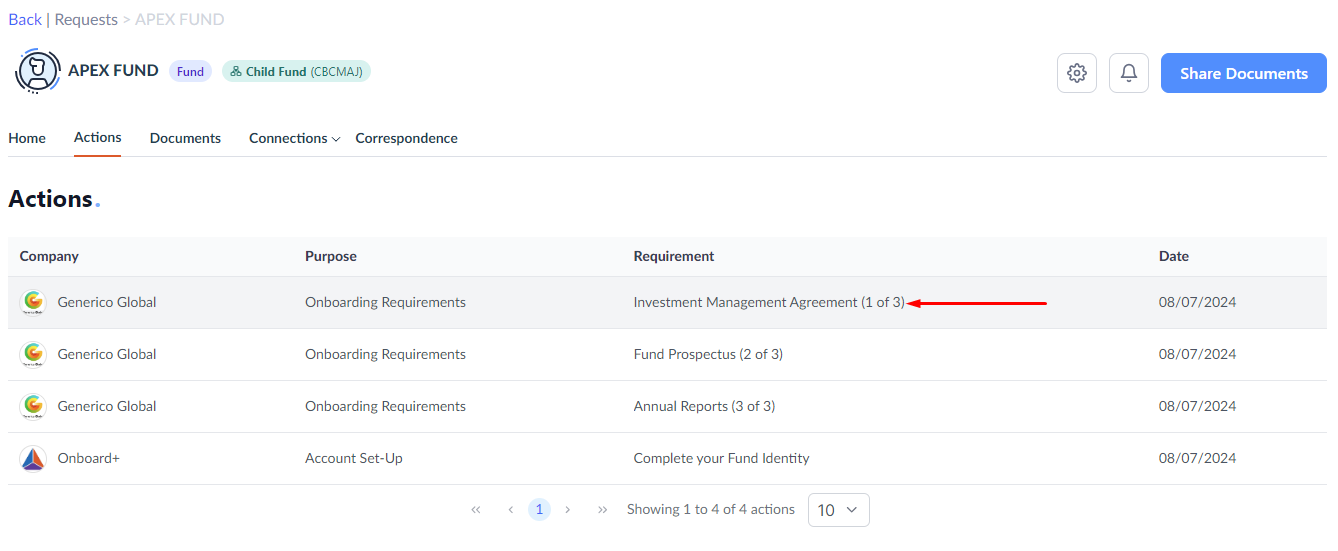Click Generico Global logo in Annual Reports row
Screen dimensions: 1338x551
click(34, 406)
